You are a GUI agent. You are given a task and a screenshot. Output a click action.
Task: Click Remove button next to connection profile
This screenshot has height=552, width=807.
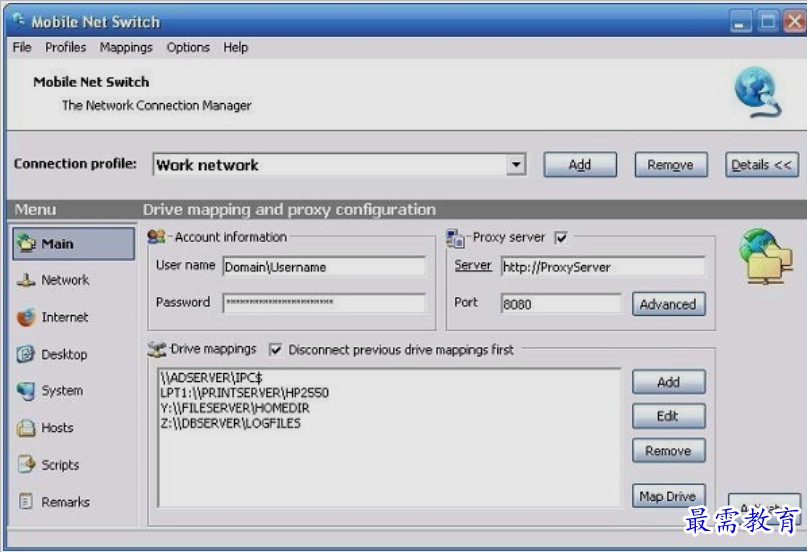point(671,165)
